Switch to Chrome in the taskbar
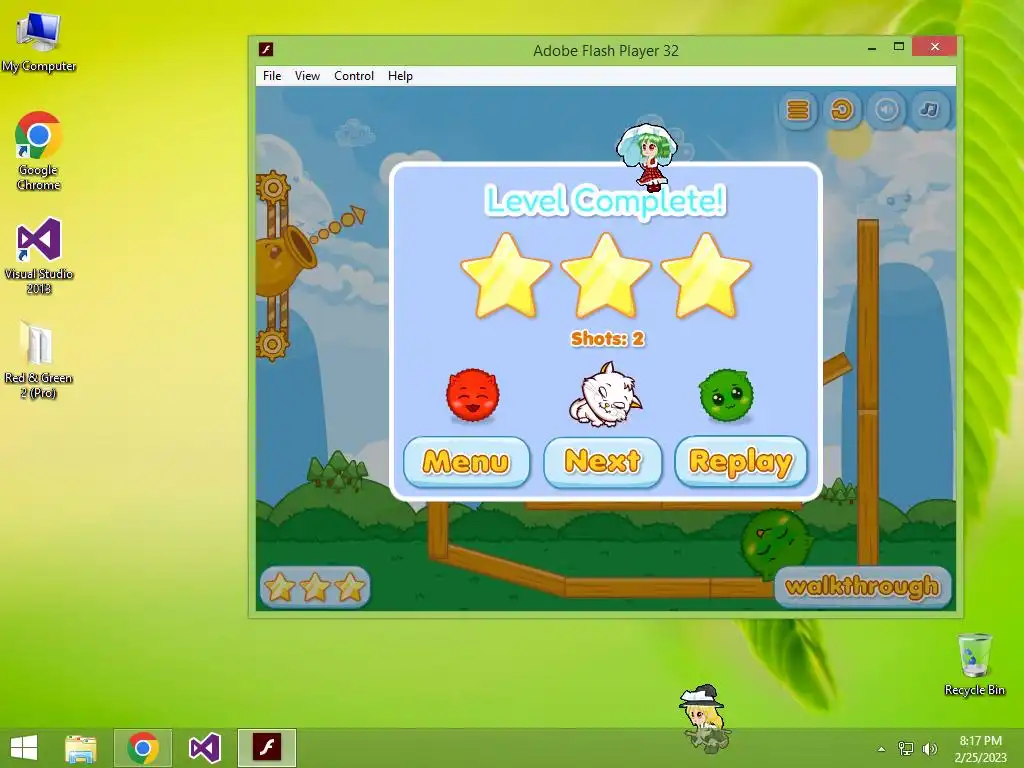The image size is (1024, 768). click(143, 748)
